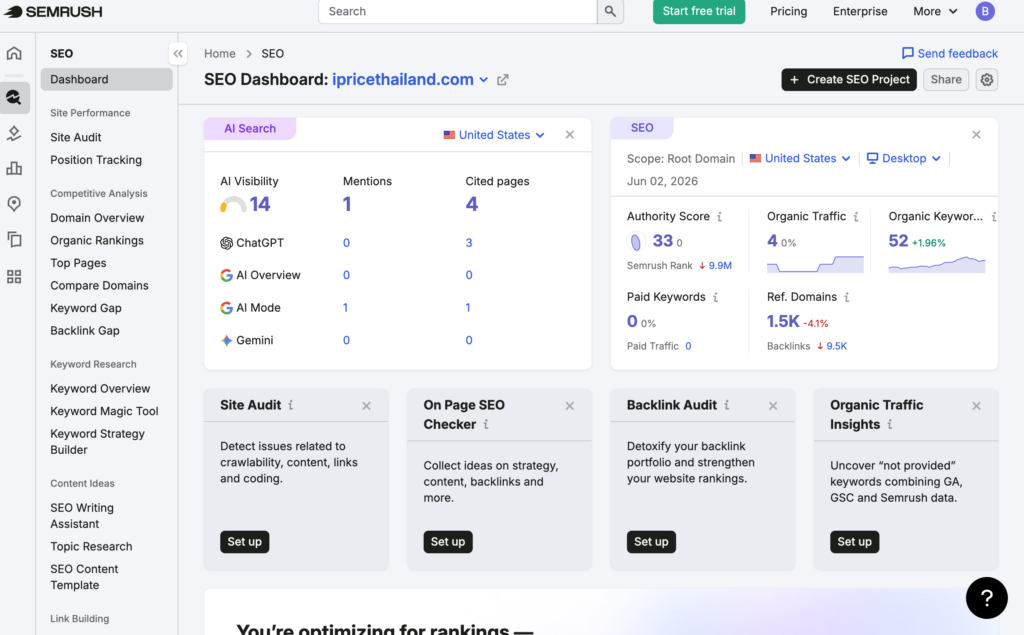Open the user avatar B menu
Viewport: 1024px width, 635px height.
click(985, 11)
